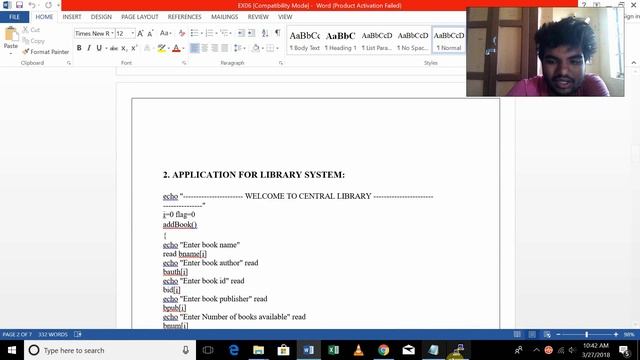Toggle subscript formatting
Screen dimensions: 640x360
coord(124,48)
